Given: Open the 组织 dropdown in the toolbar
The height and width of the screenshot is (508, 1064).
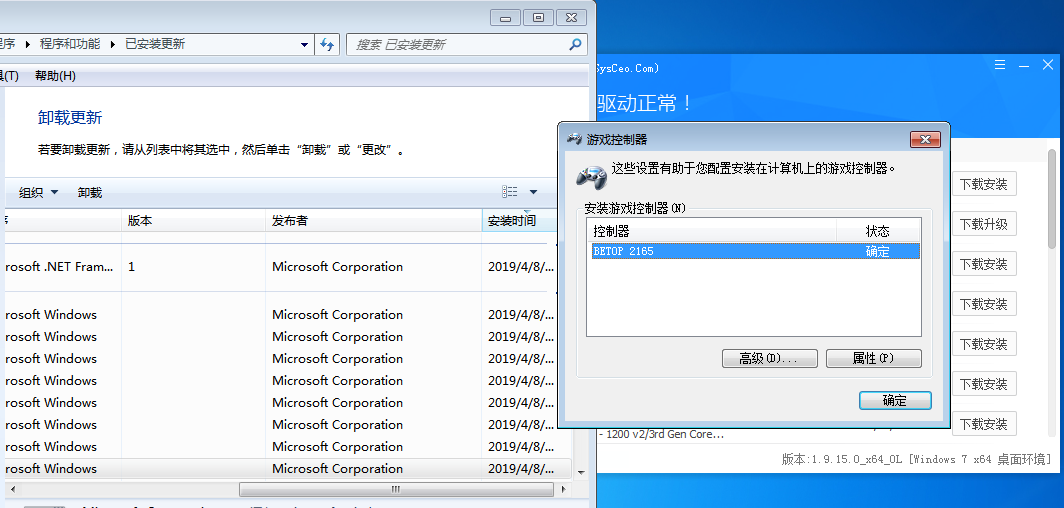Looking at the screenshot, I should click(x=38, y=193).
